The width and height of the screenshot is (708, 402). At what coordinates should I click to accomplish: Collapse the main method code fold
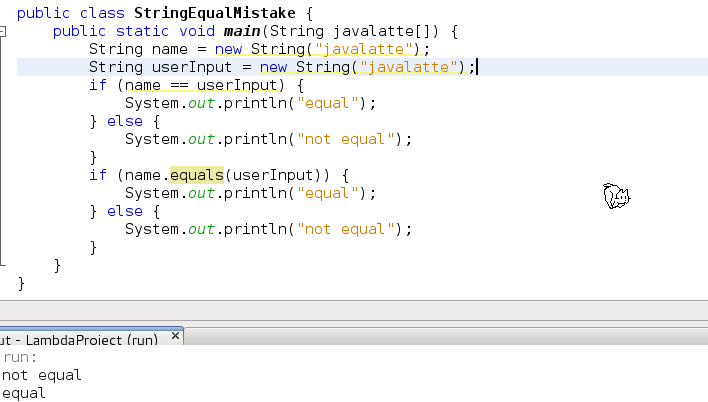point(2,32)
